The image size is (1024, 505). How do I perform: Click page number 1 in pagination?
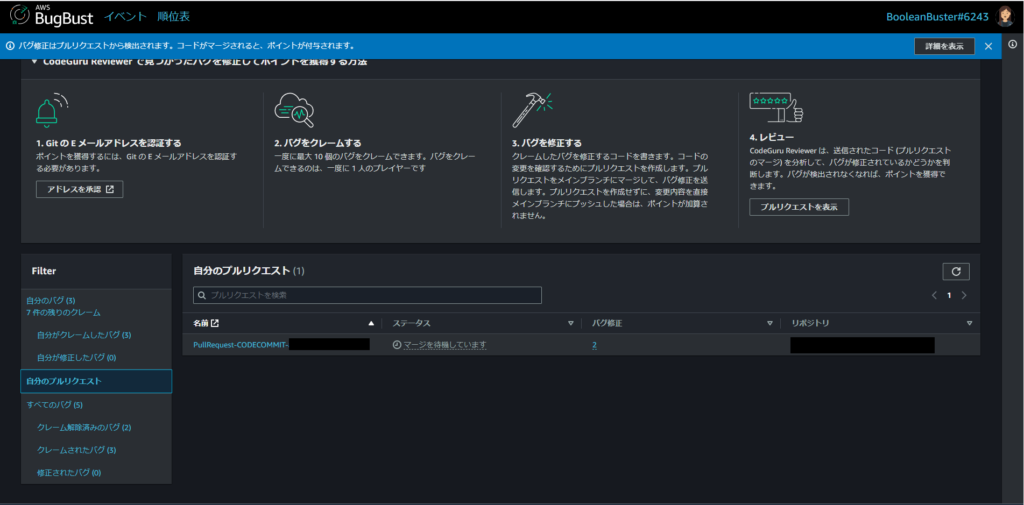(x=949, y=295)
